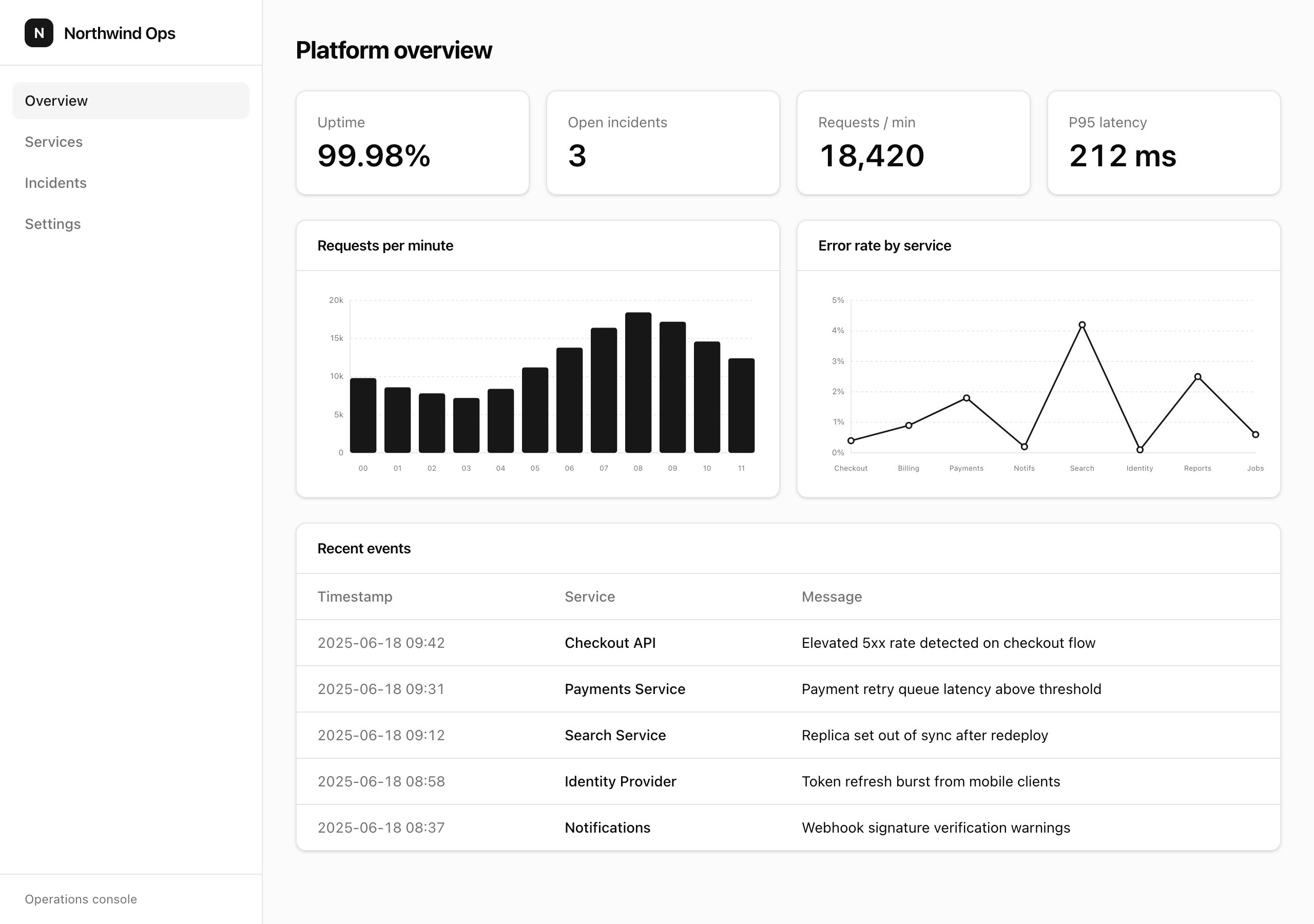Click the tallest bar at hour 08

(638, 383)
